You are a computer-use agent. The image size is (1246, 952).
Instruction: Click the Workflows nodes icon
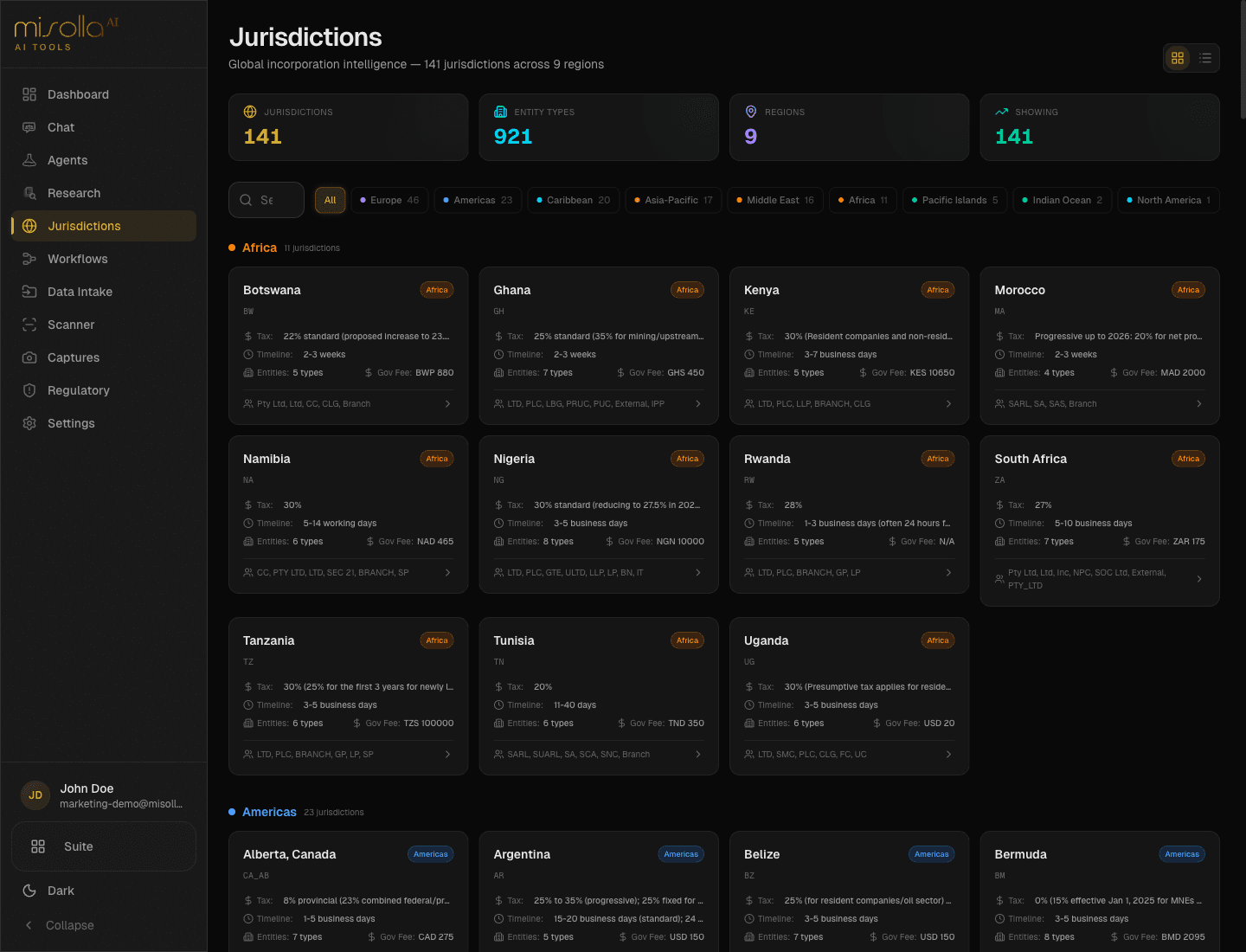coord(29,259)
